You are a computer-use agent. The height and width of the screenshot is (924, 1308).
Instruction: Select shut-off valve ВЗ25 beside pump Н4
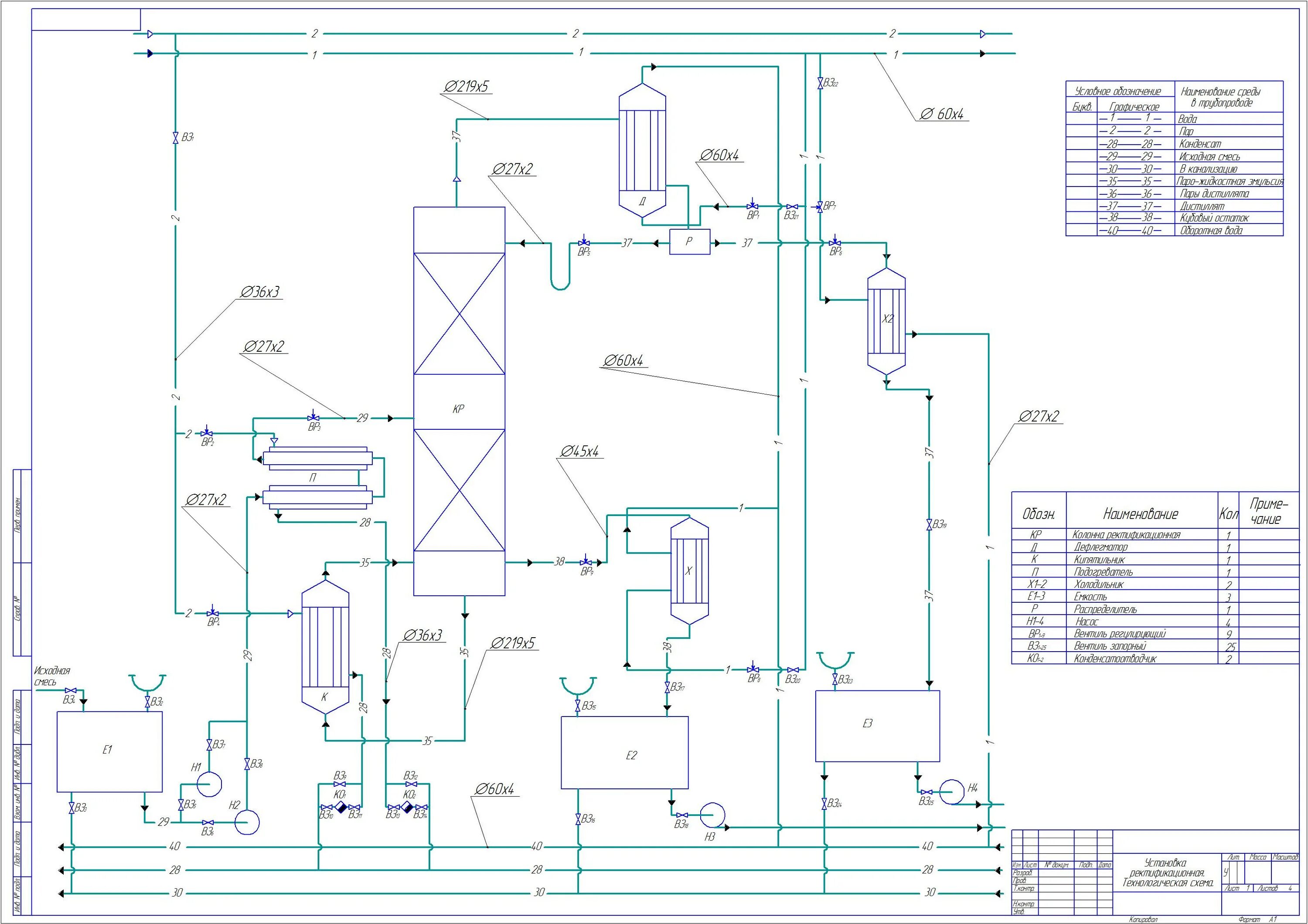(x=927, y=792)
